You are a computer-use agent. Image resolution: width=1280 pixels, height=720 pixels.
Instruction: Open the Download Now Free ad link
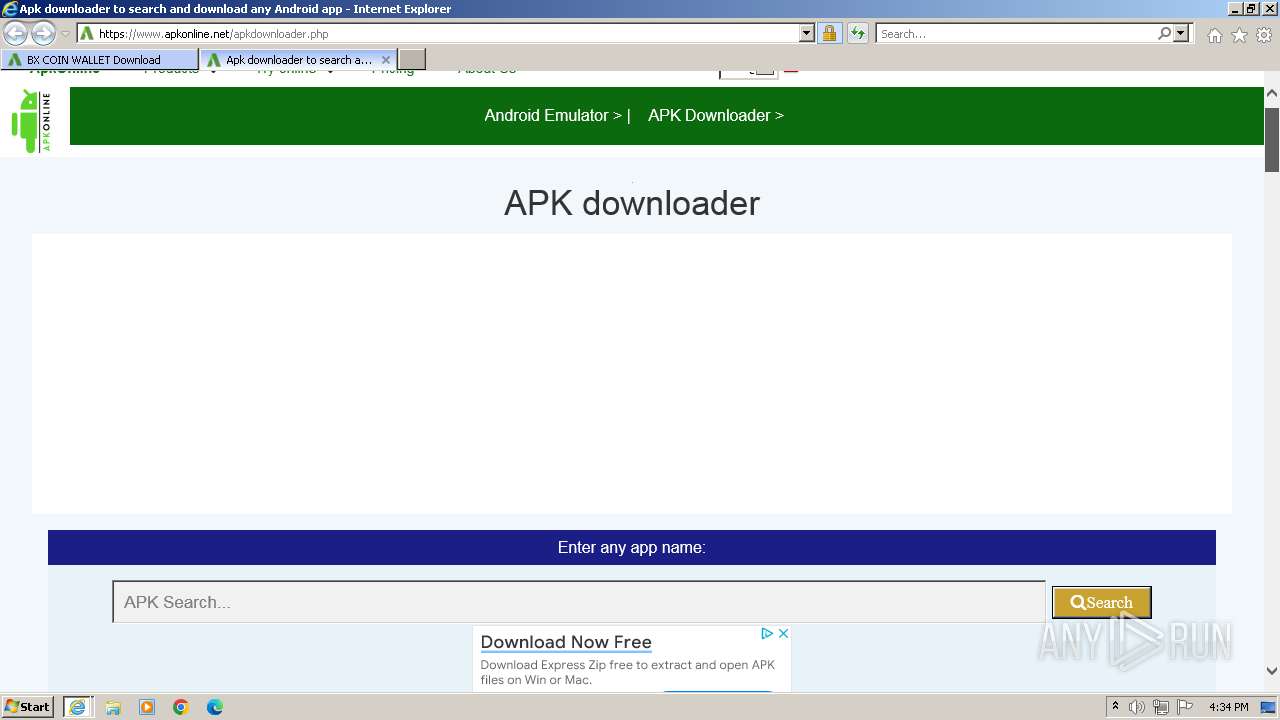point(566,642)
